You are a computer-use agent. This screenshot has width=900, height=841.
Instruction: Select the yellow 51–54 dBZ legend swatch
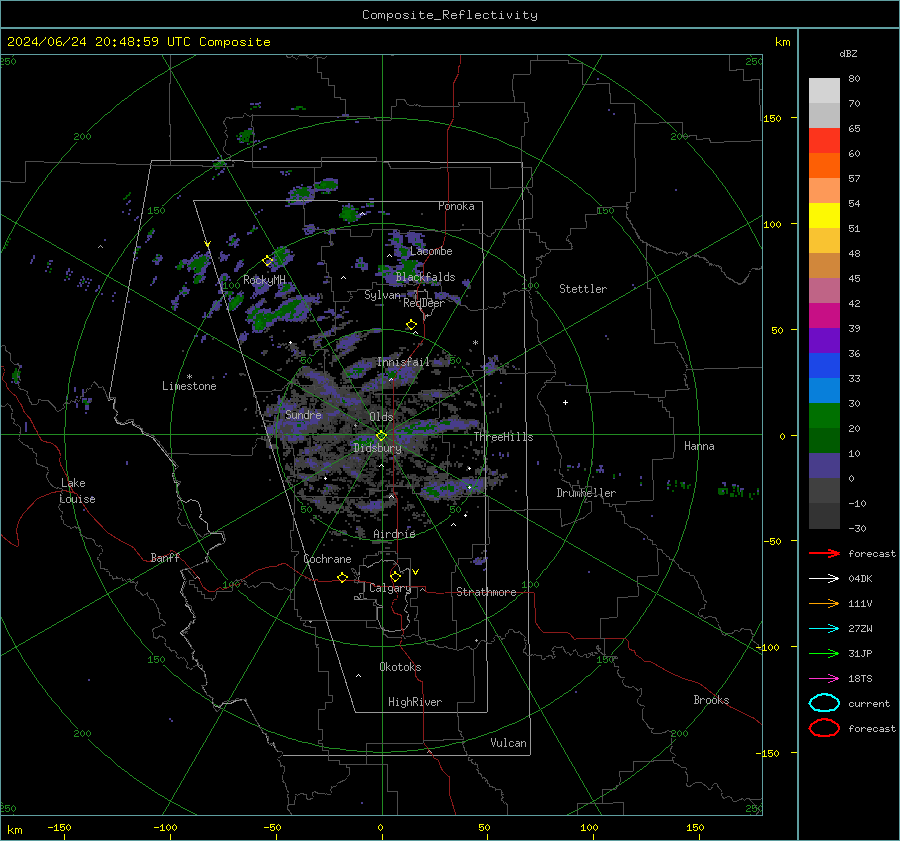[824, 216]
